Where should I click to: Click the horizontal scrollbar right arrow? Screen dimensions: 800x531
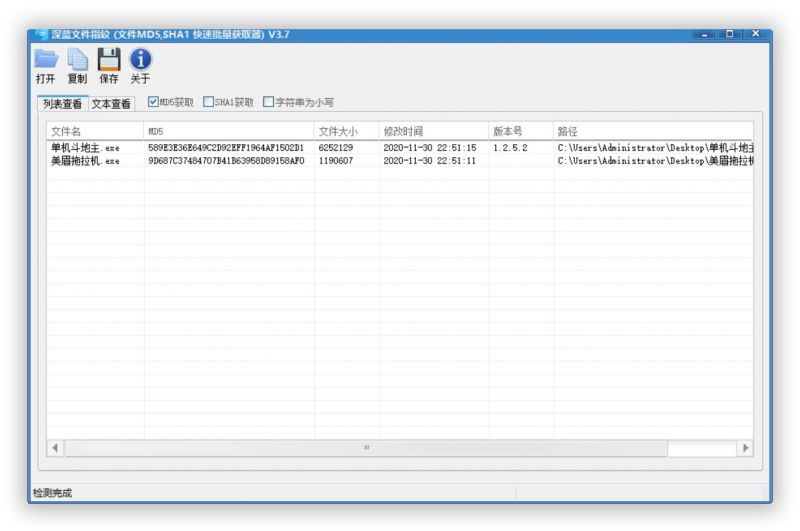[745, 448]
